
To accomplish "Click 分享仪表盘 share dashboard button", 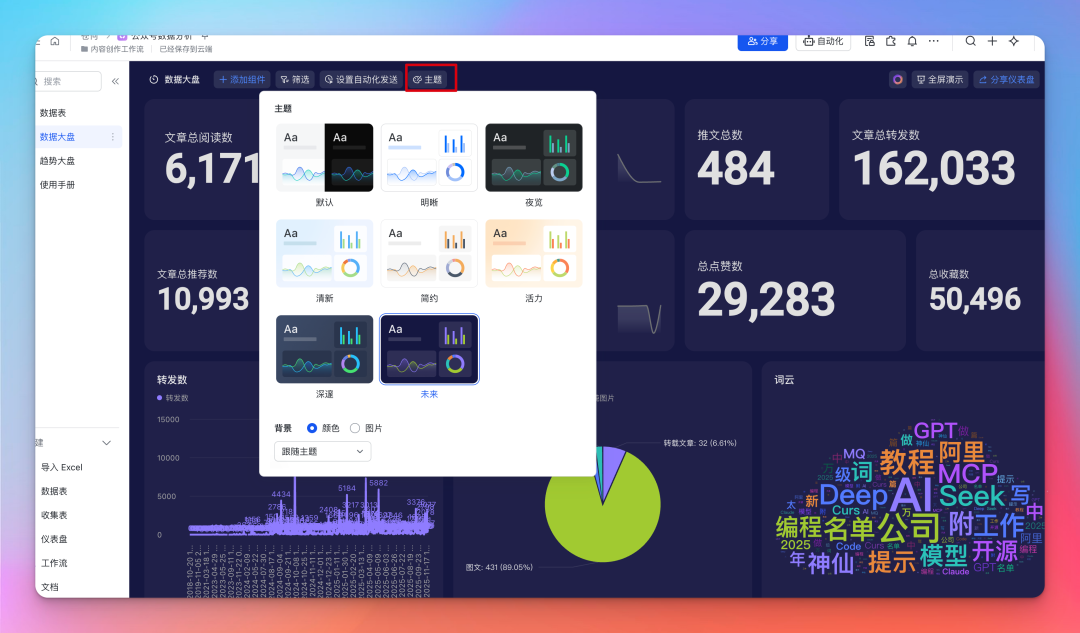I will pos(1006,80).
